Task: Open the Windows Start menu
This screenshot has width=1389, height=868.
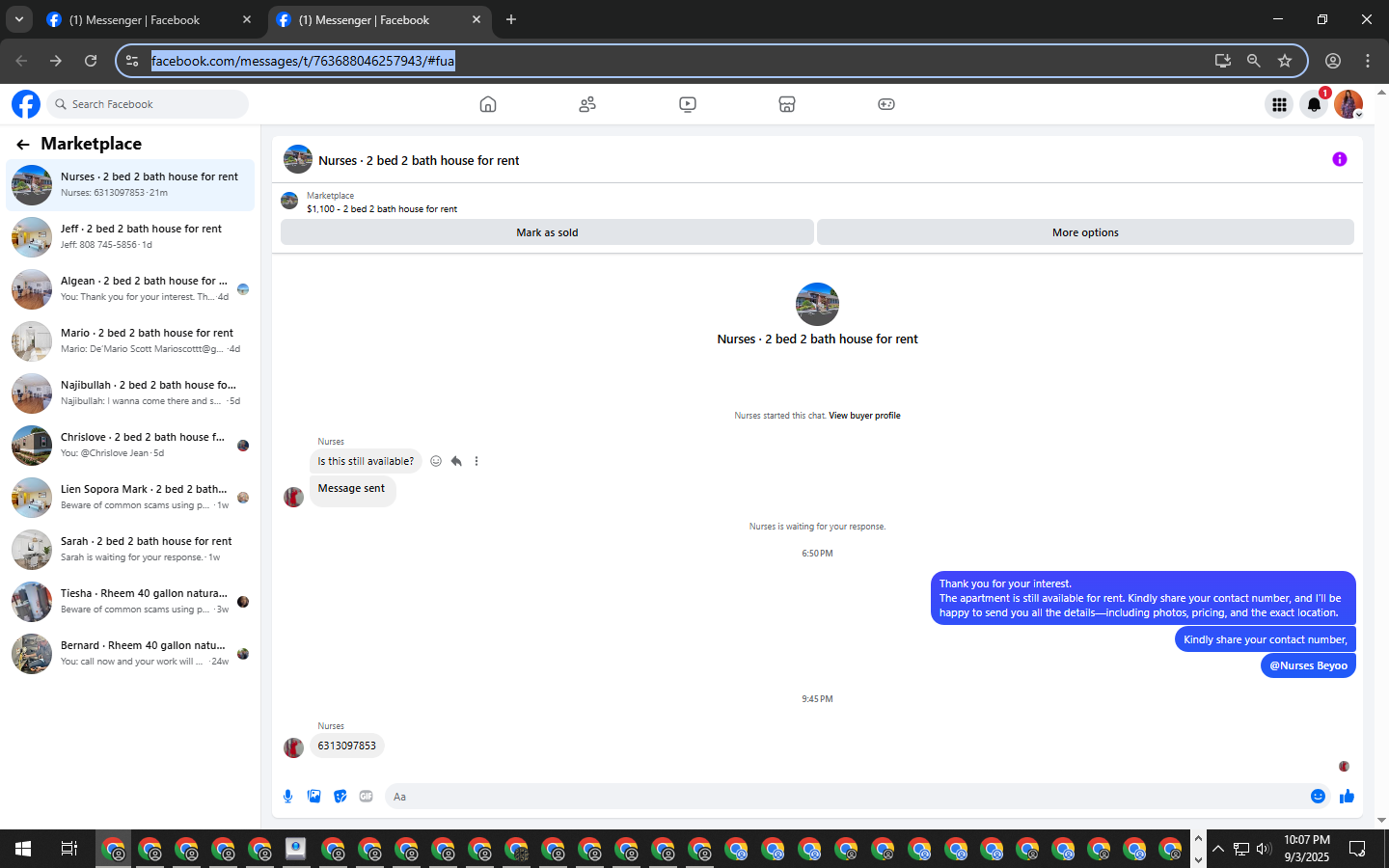Action: click(x=23, y=849)
